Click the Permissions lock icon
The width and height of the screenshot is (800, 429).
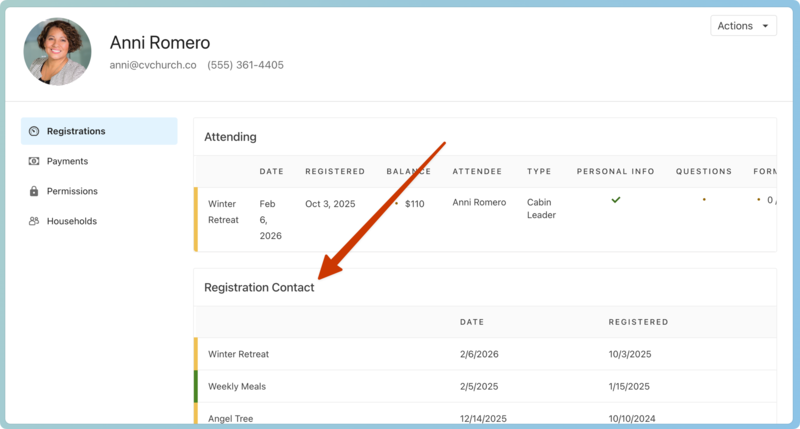(x=34, y=191)
